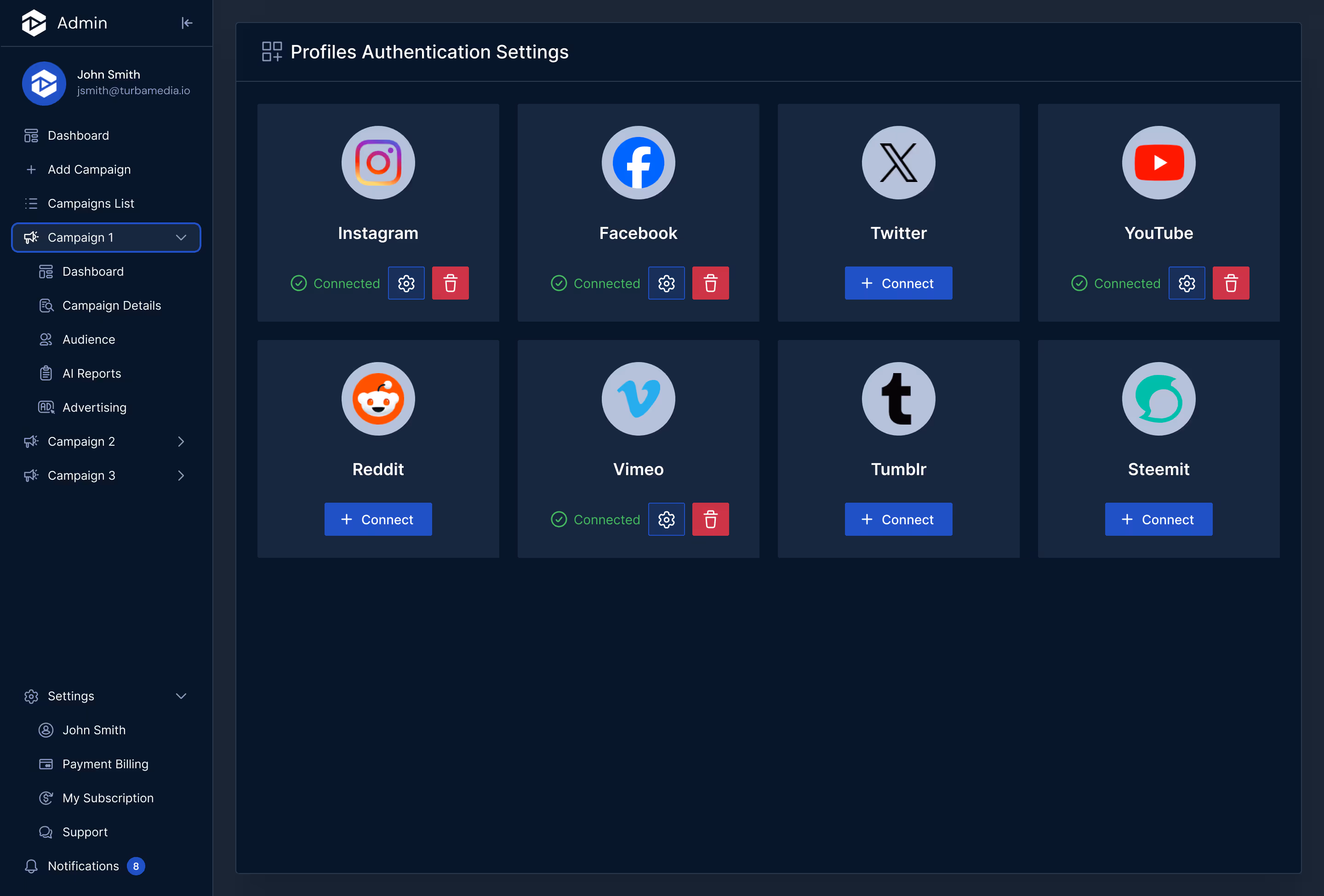Viewport: 1324px width, 896px height.
Task: Select Advertising in the sidebar
Action: pyautogui.click(x=94, y=407)
